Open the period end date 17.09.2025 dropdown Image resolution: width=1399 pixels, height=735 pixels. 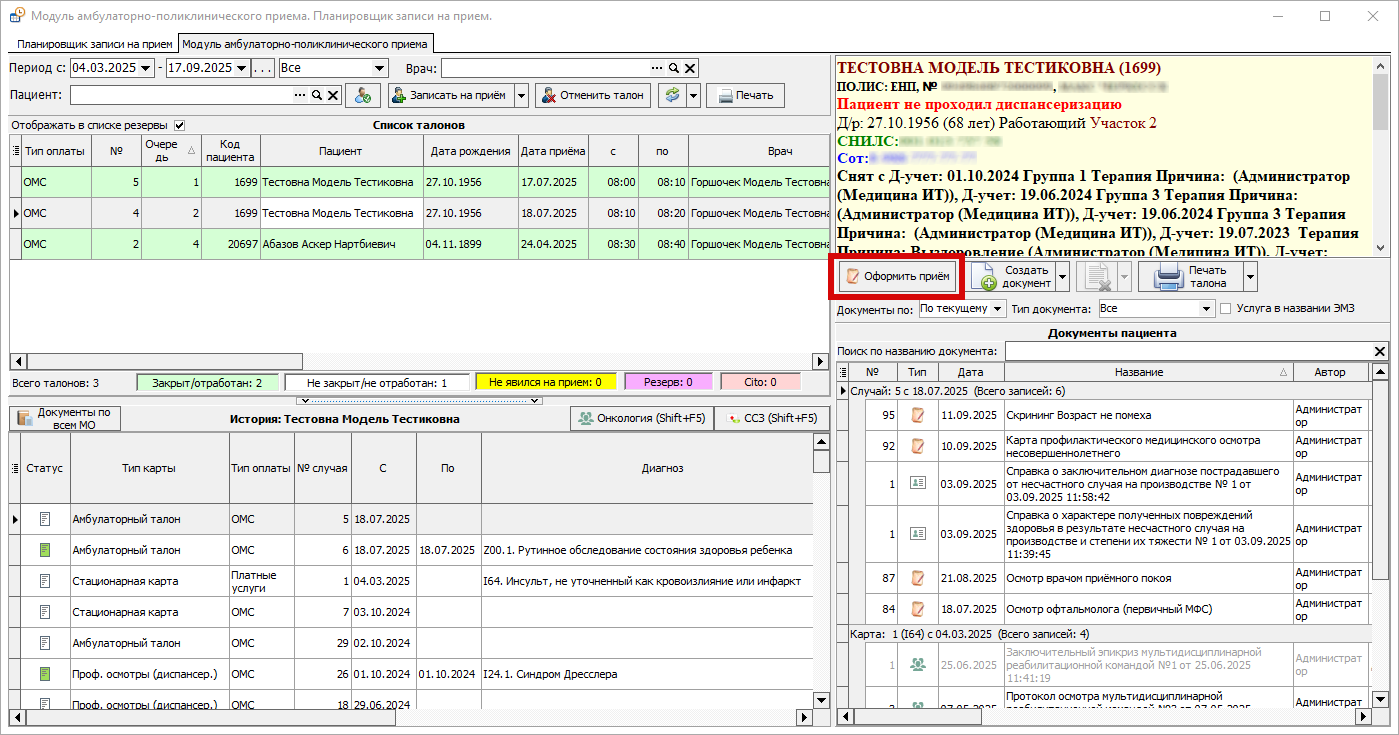(x=242, y=68)
